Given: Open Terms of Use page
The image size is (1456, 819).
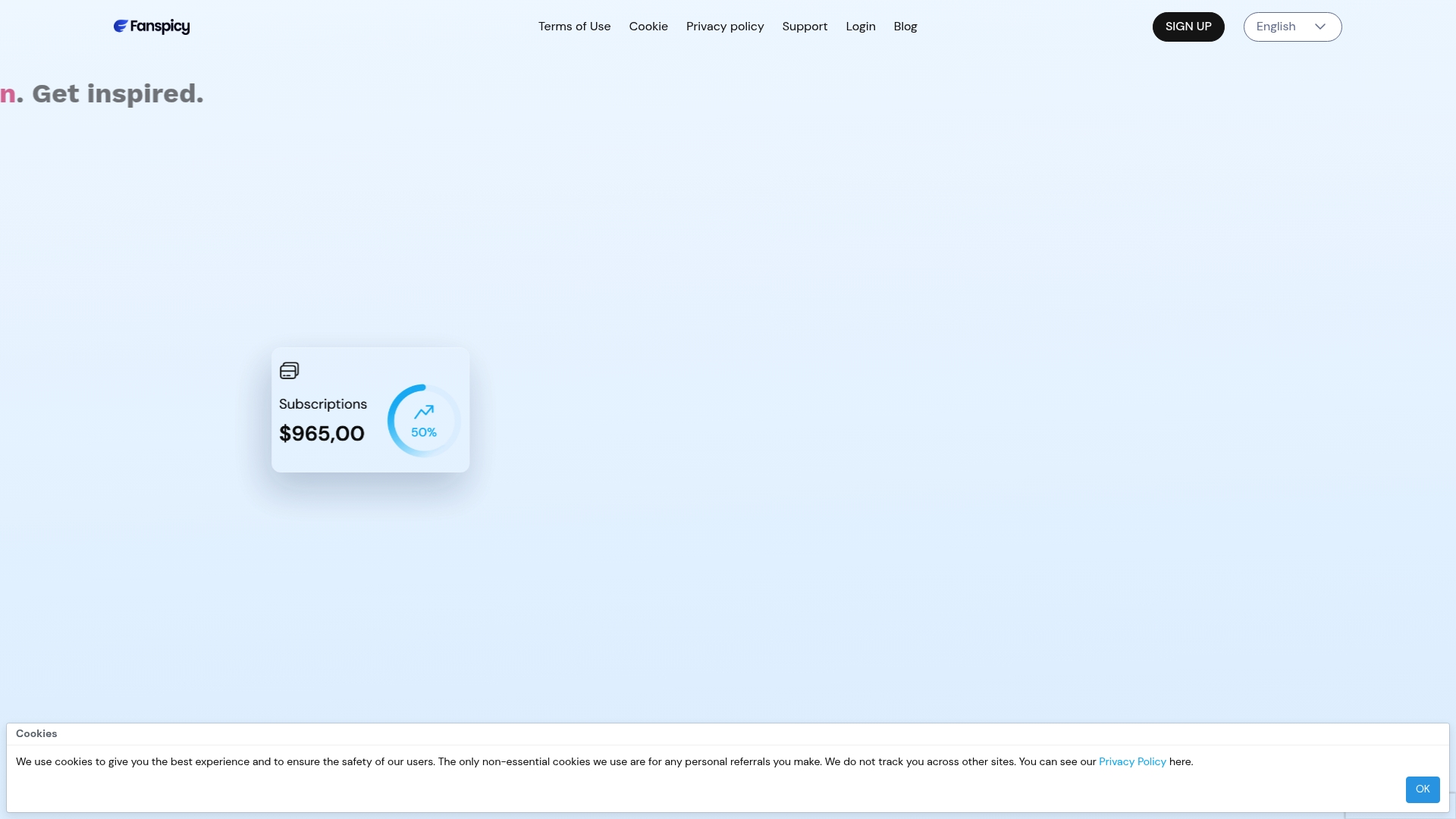Looking at the screenshot, I should pos(574,27).
